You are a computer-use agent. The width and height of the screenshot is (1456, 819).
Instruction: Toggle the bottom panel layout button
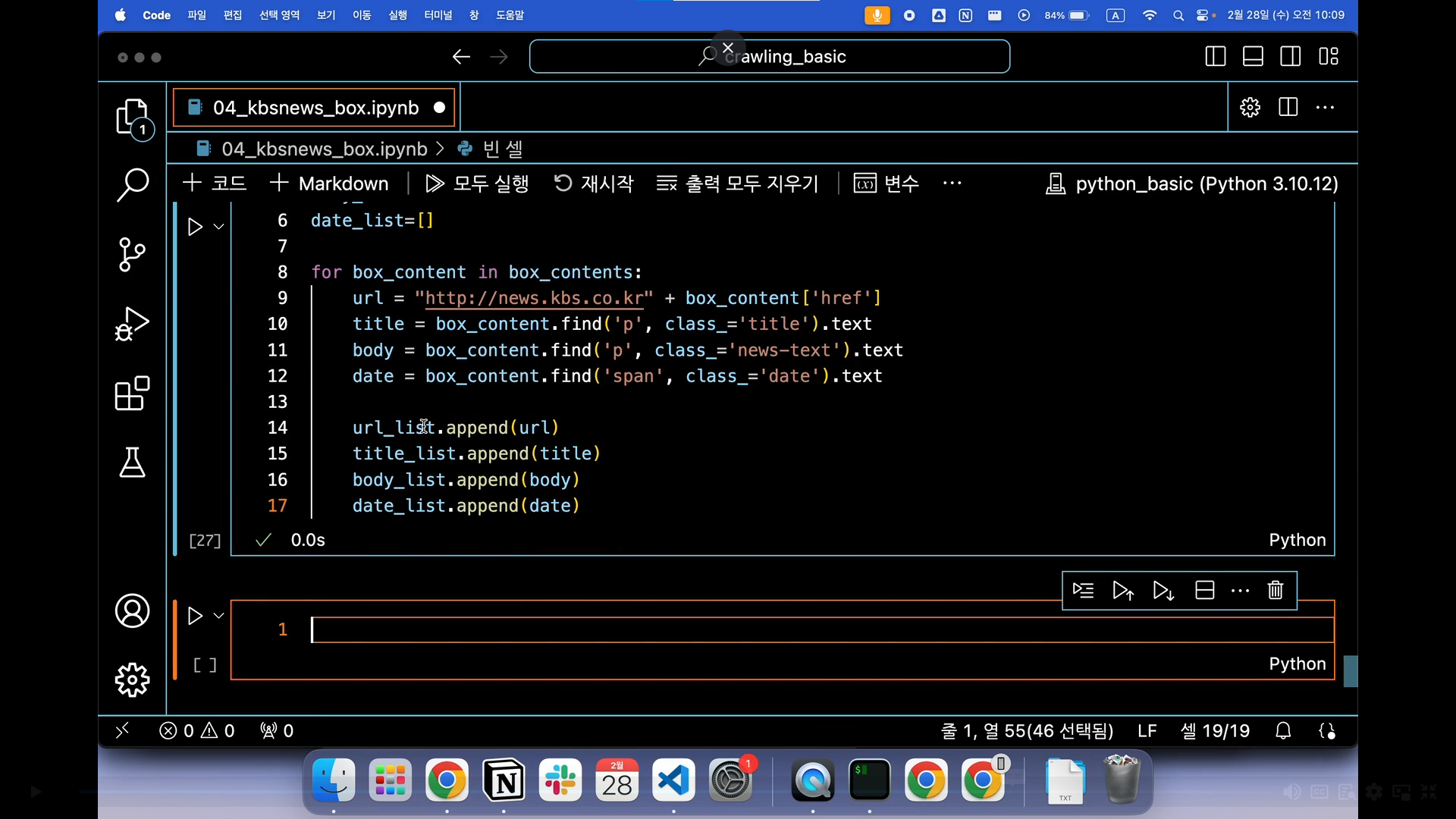point(1253,57)
